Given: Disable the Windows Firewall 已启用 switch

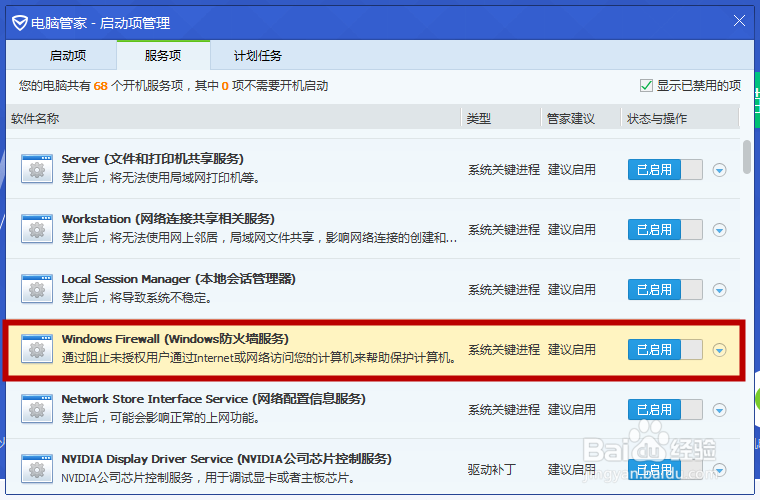Looking at the screenshot, I should click(665, 350).
